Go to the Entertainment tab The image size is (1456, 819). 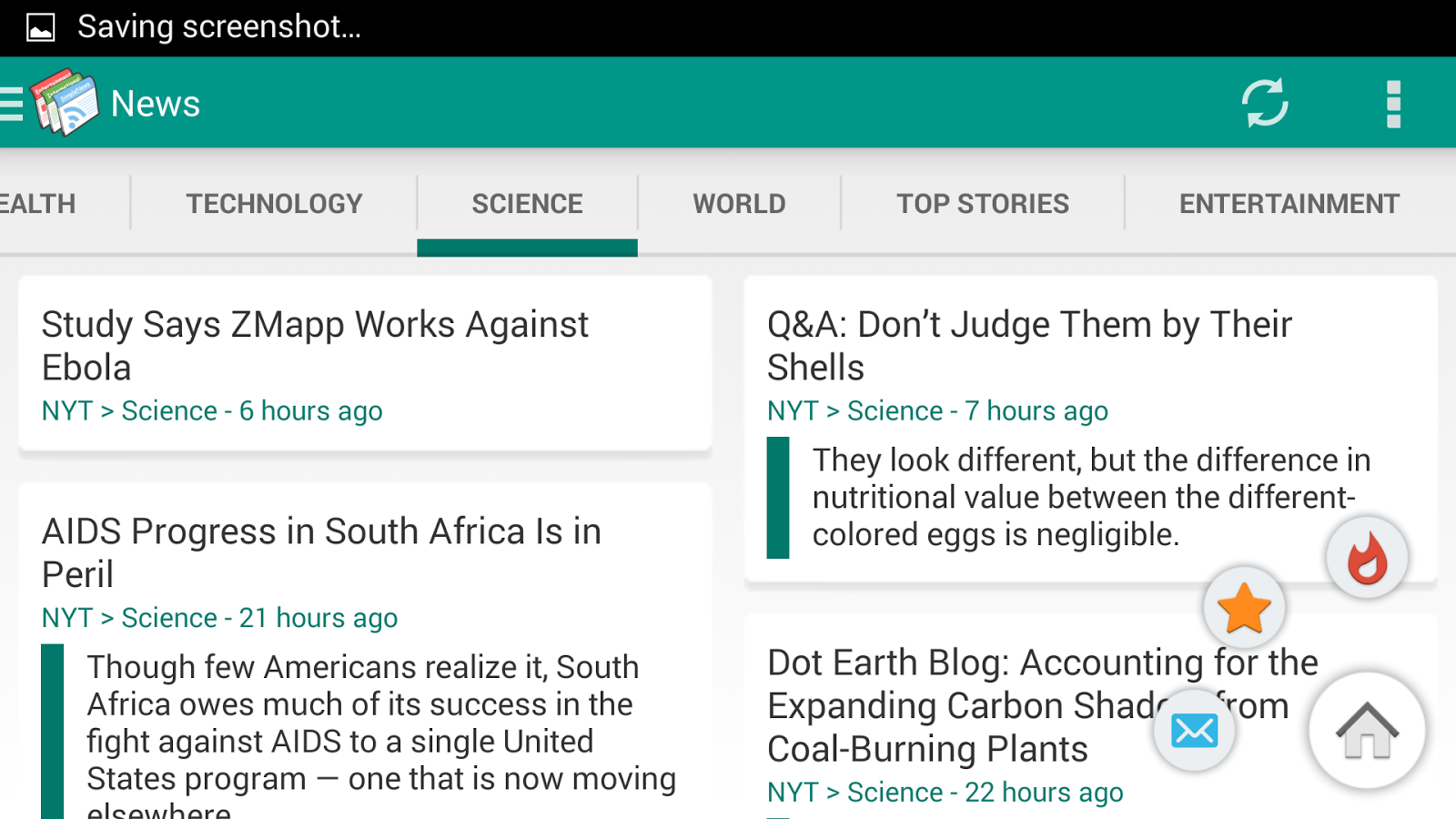click(x=1289, y=204)
